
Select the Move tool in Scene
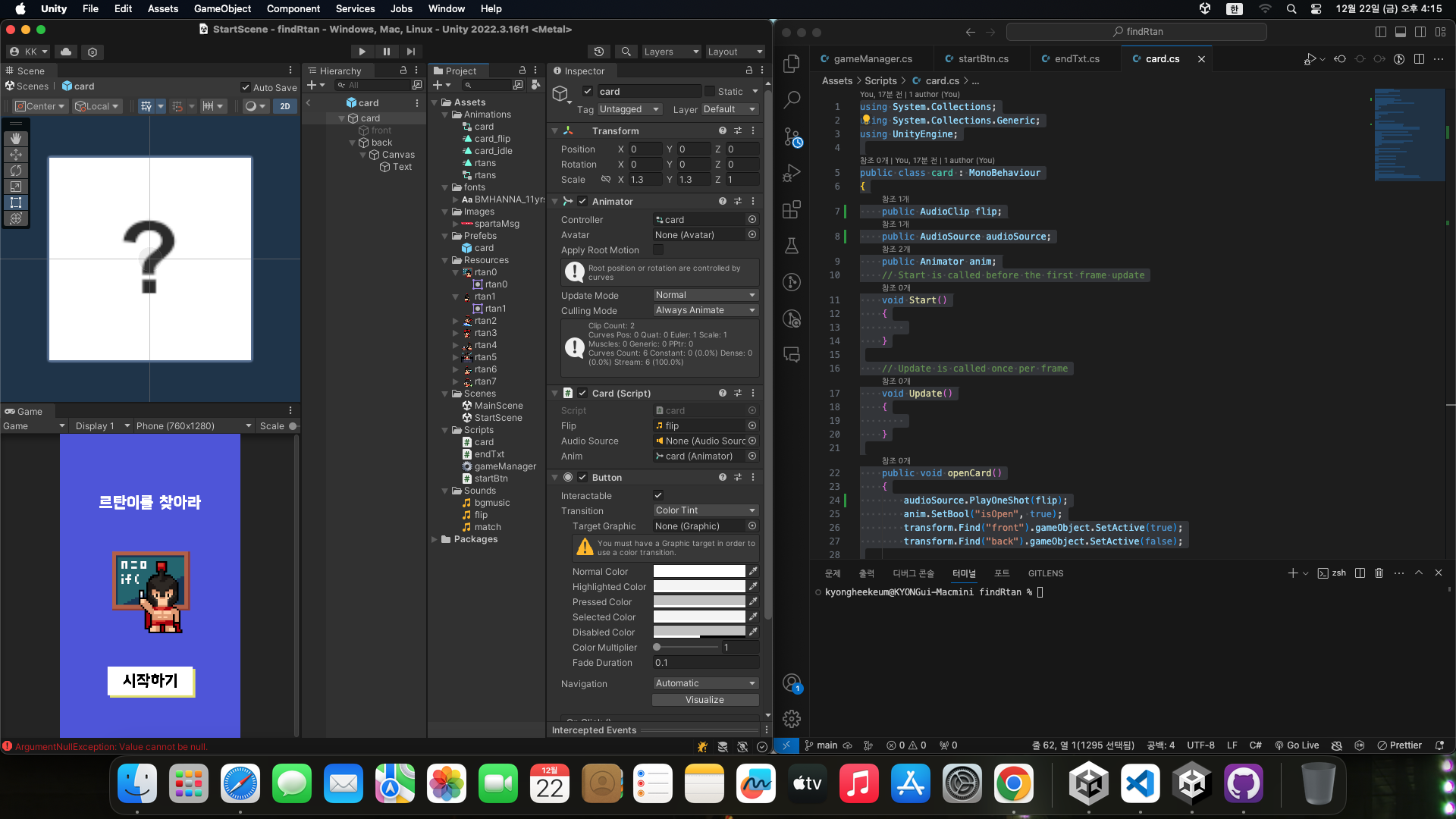[x=16, y=155]
